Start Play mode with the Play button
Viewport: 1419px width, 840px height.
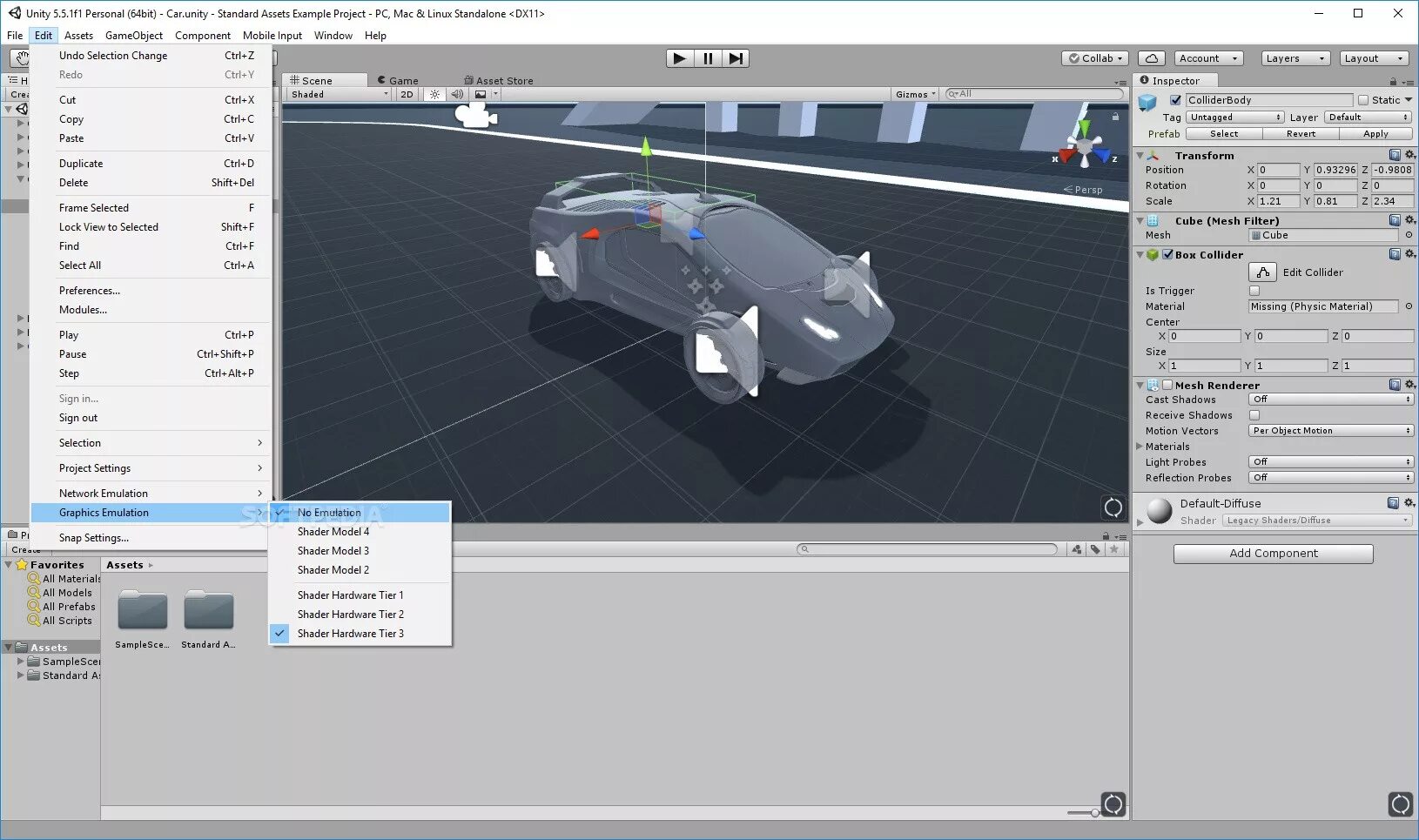[680, 58]
